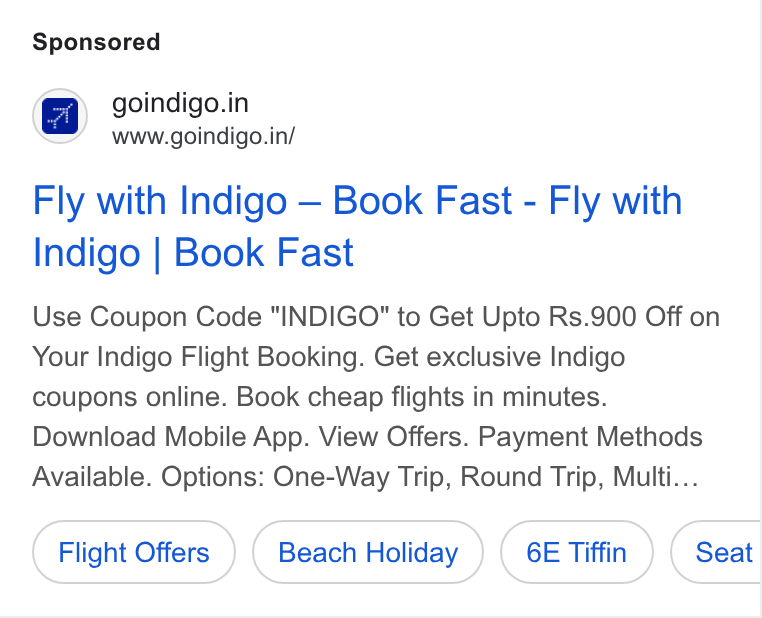
Task: Click the partially visible Seat chip
Action: [x=717, y=552]
